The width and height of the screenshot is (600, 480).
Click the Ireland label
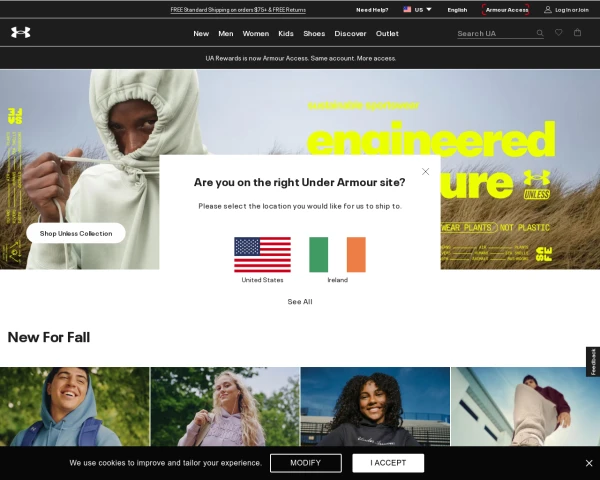click(x=338, y=280)
